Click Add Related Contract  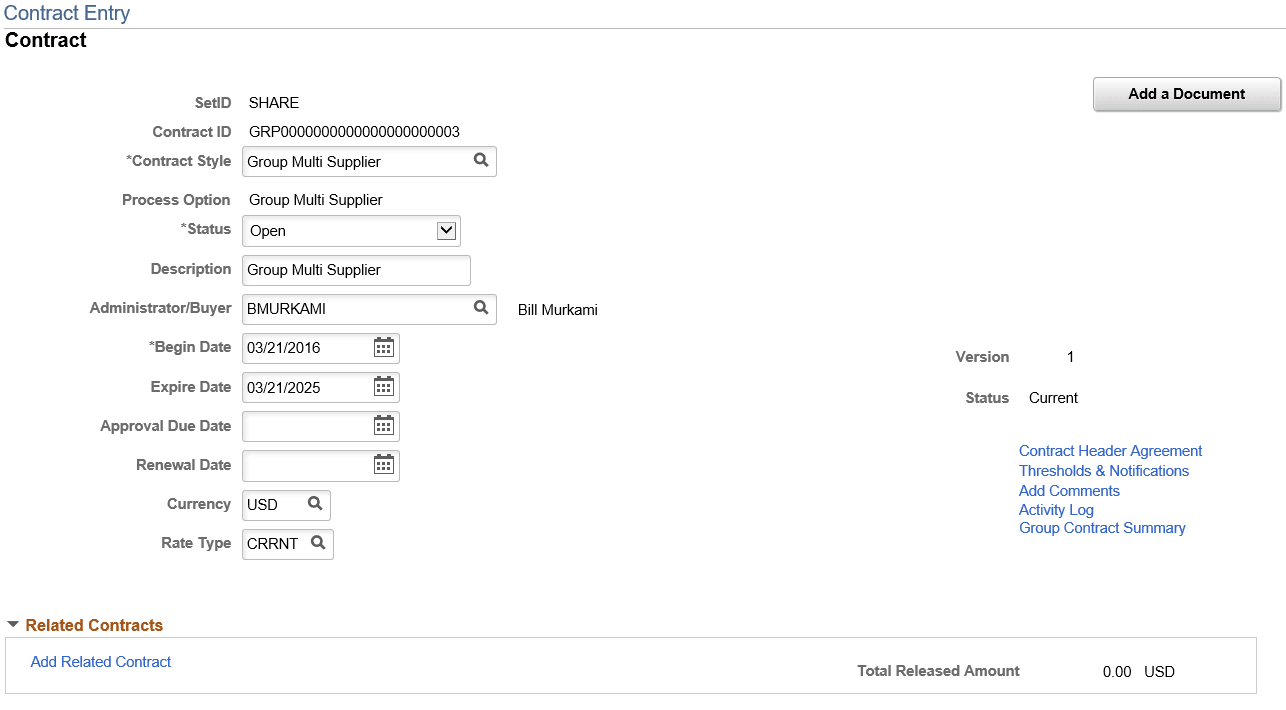tap(100, 661)
